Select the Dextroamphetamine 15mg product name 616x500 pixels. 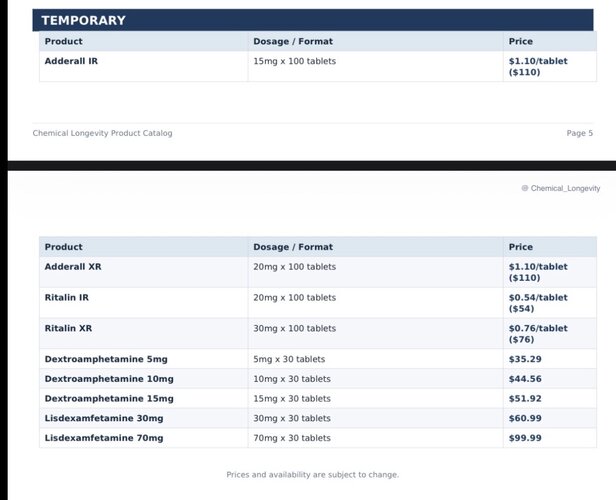point(109,399)
